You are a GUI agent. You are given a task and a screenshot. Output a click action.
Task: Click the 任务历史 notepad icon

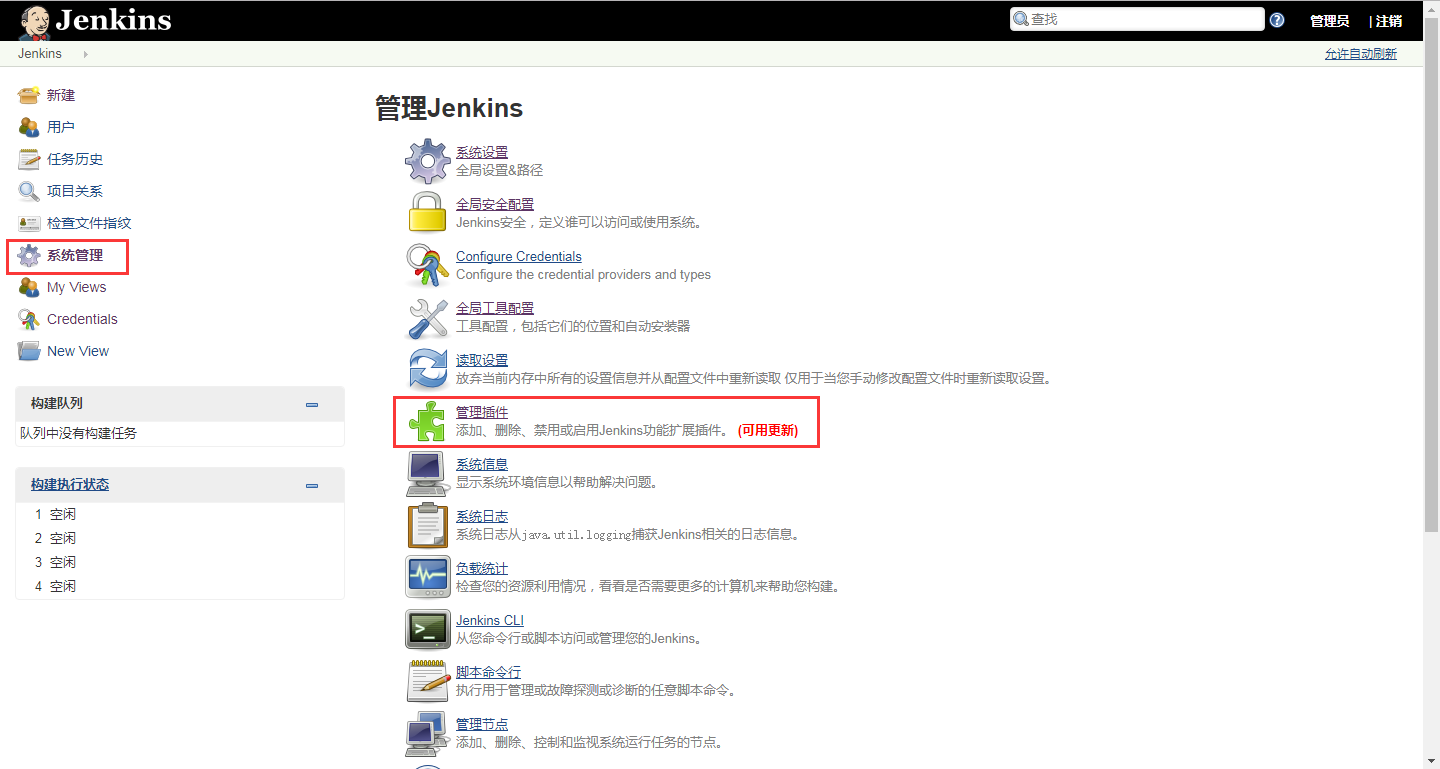point(29,159)
